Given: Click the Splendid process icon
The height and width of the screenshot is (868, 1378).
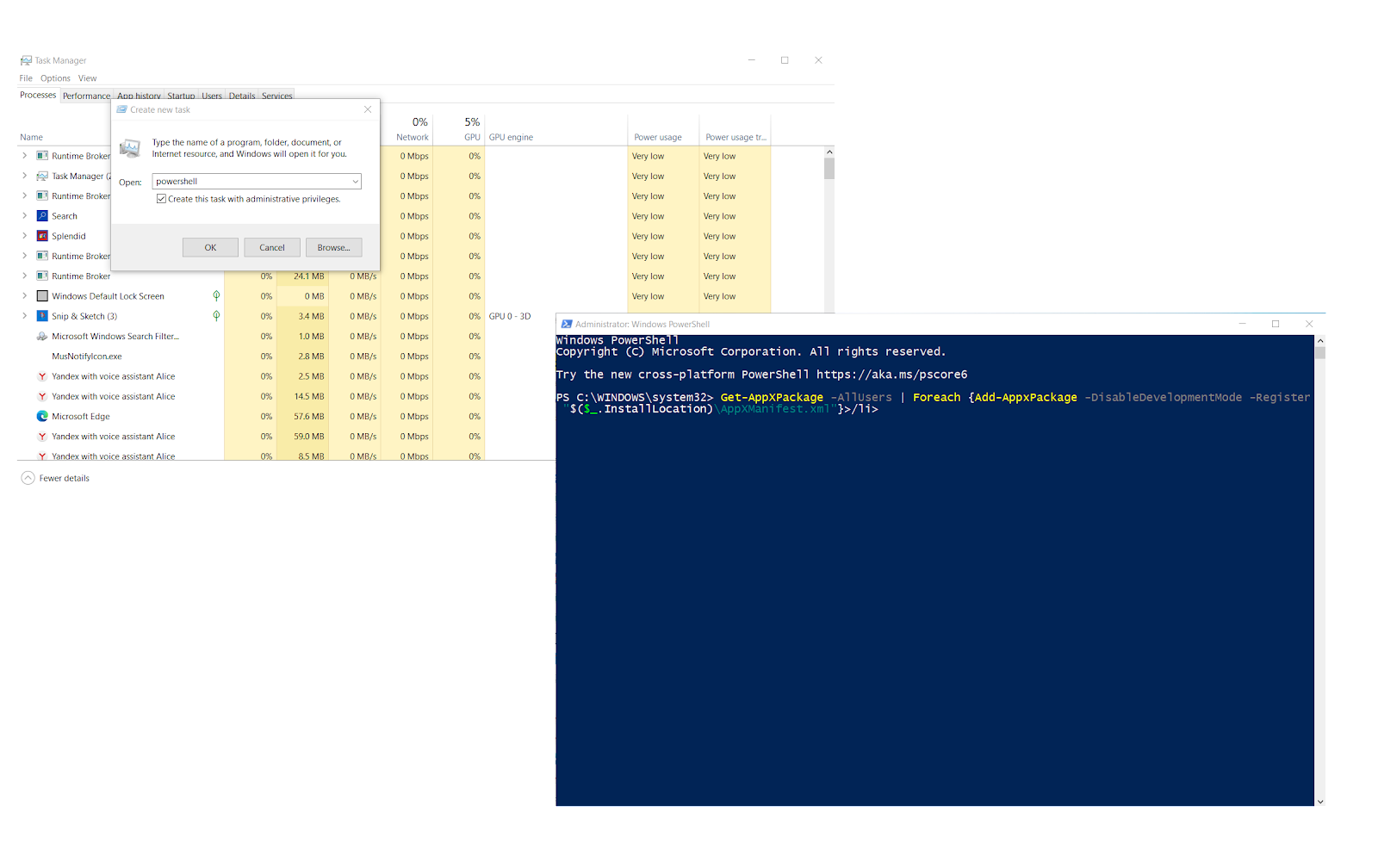Looking at the screenshot, I should [x=42, y=236].
